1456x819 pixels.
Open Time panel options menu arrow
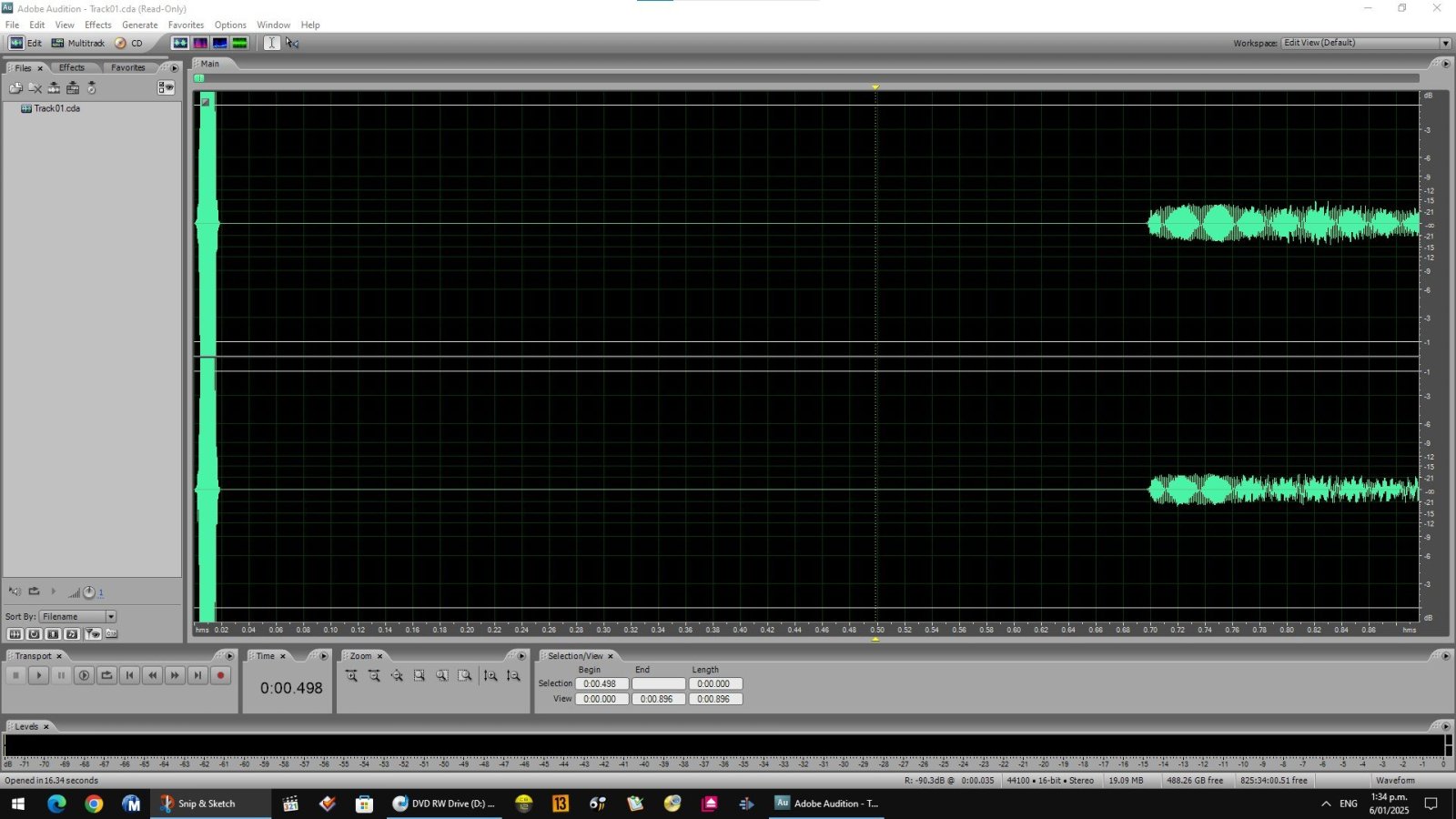point(324,656)
